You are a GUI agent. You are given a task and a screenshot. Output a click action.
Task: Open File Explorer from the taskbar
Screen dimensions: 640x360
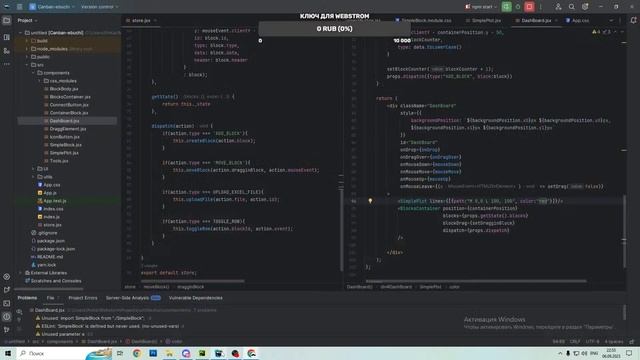[169, 353]
